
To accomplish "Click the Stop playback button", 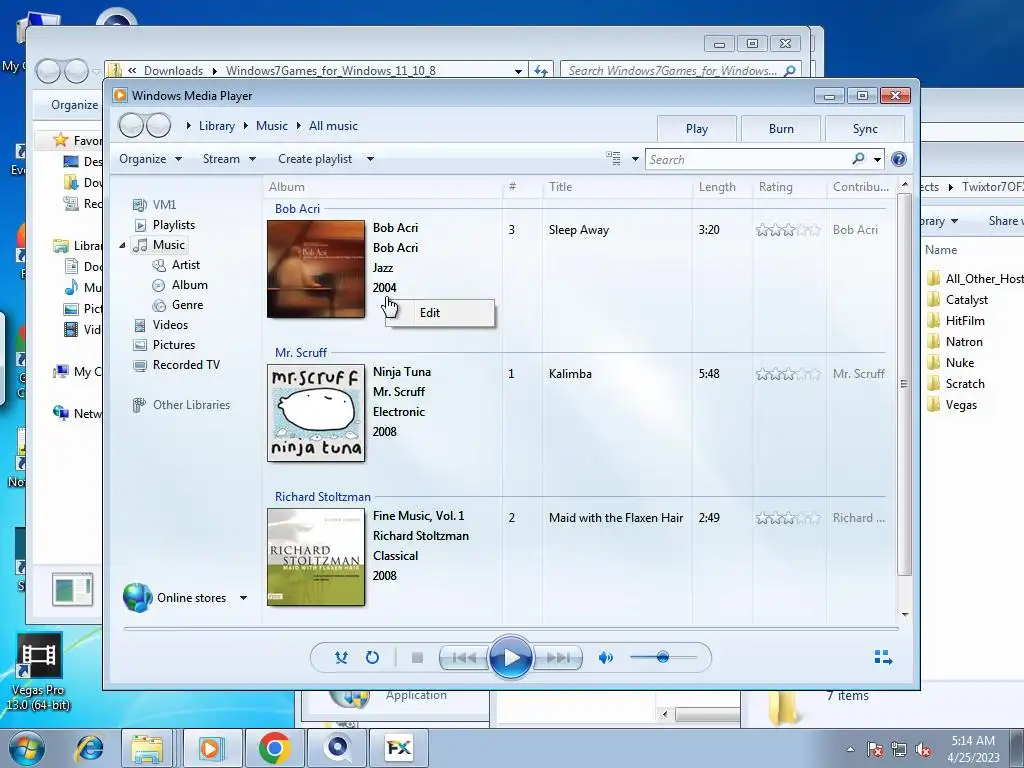I will pyautogui.click(x=417, y=658).
